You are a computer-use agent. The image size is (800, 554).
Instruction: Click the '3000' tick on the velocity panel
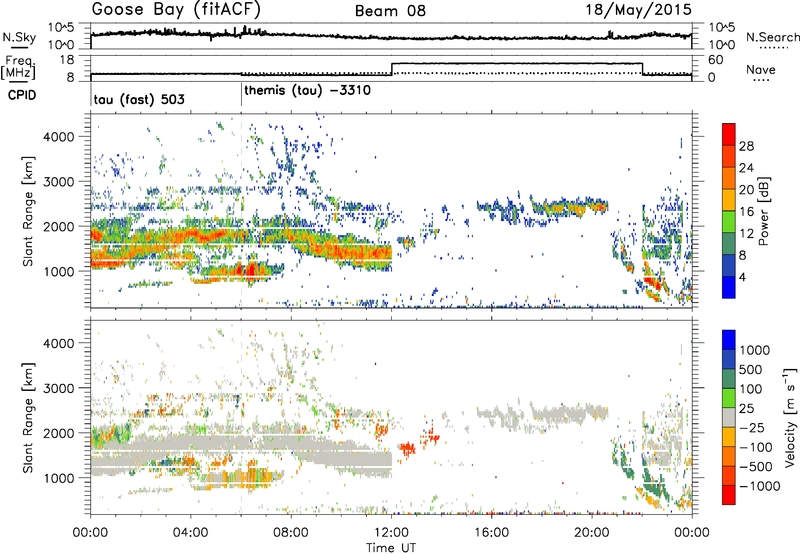pyautogui.click(x=59, y=388)
